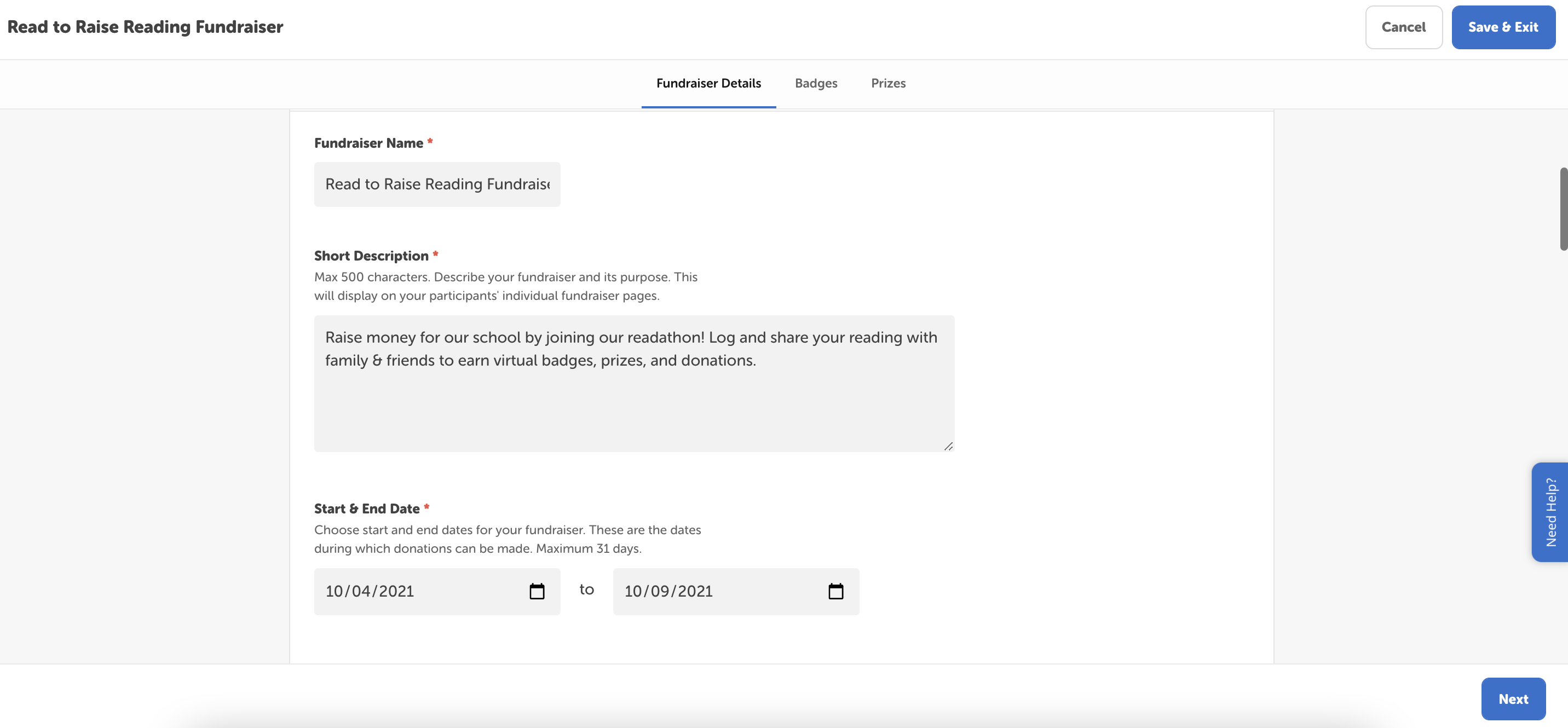Open the end date calendar picker
This screenshot has width=1568, height=728.
835,591
